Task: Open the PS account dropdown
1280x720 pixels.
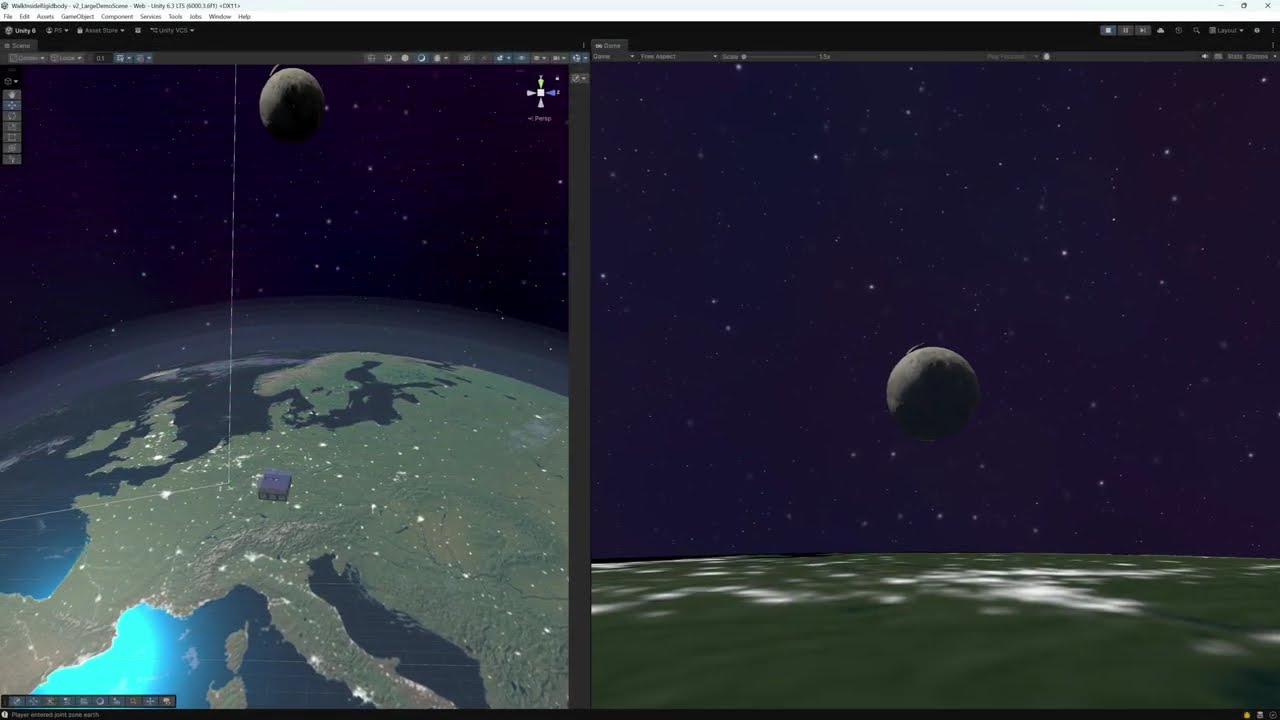Action: [57, 30]
